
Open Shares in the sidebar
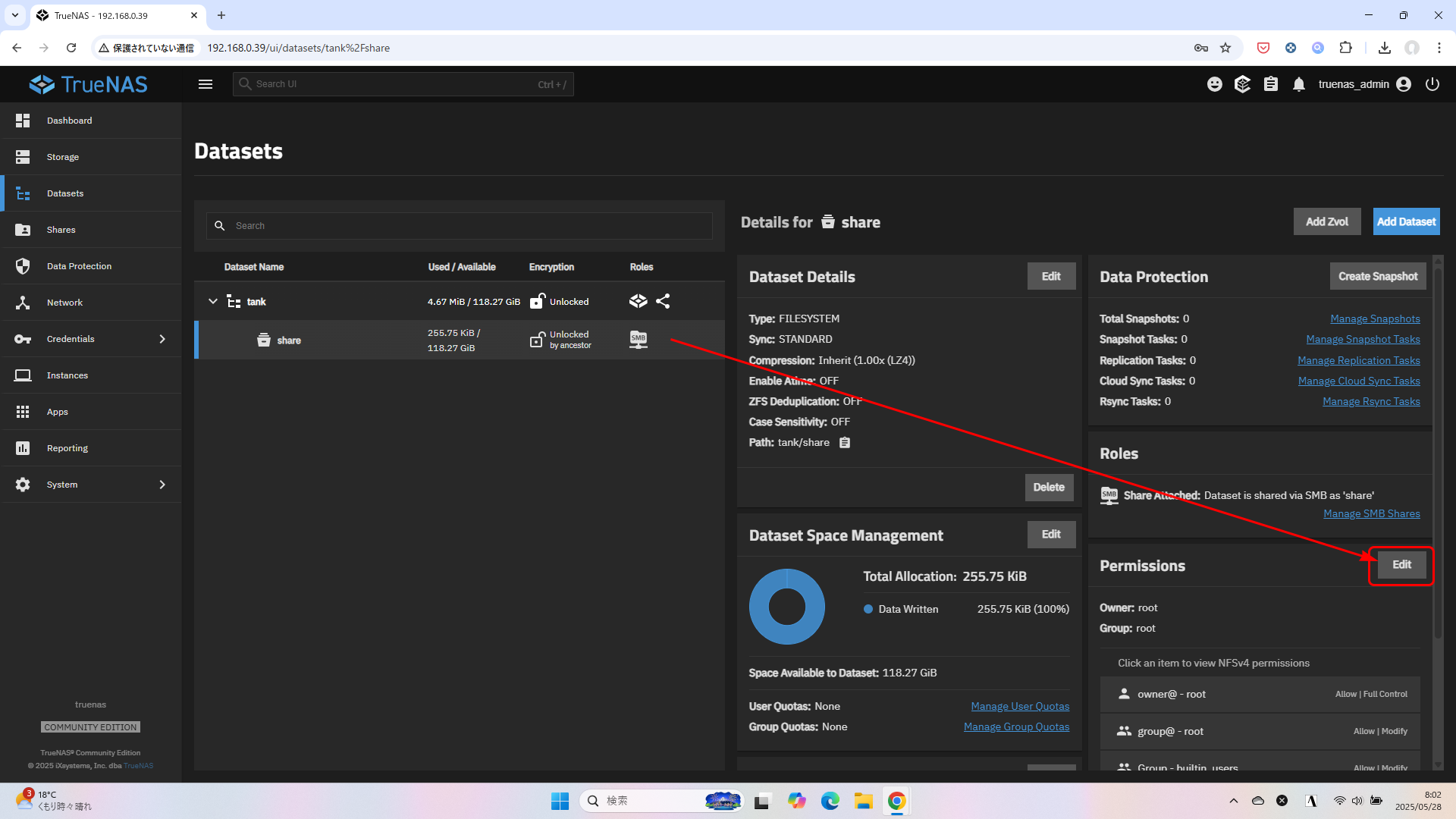[x=91, y=230]
